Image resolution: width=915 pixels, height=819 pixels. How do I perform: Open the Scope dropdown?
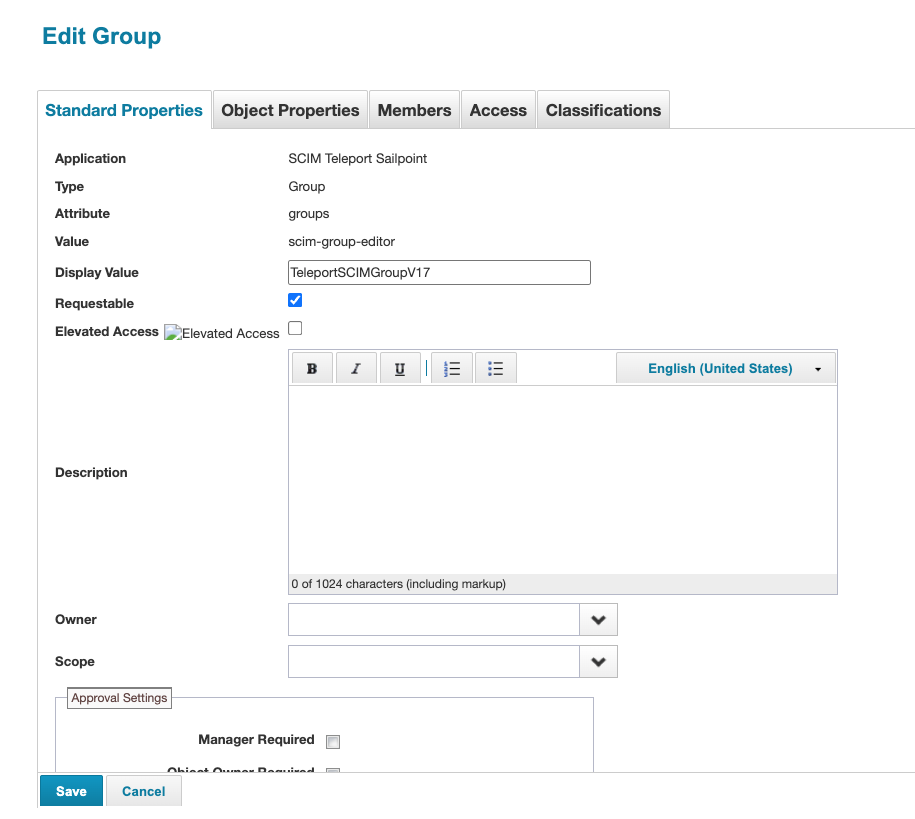(x=598, y=661)
